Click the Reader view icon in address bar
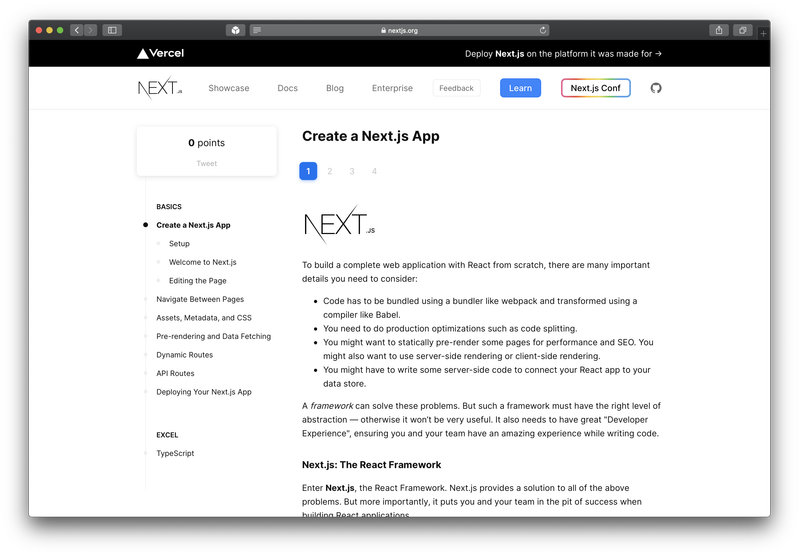 (x=257, y=30)
